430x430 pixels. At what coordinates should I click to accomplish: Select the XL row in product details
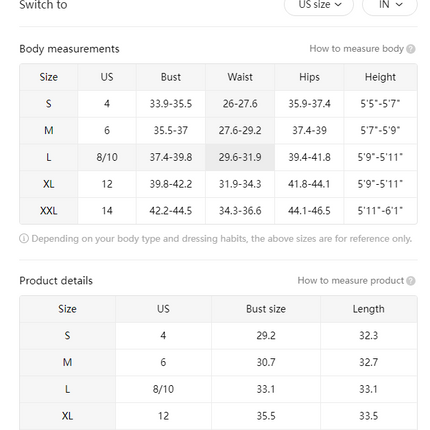(218, 416)
